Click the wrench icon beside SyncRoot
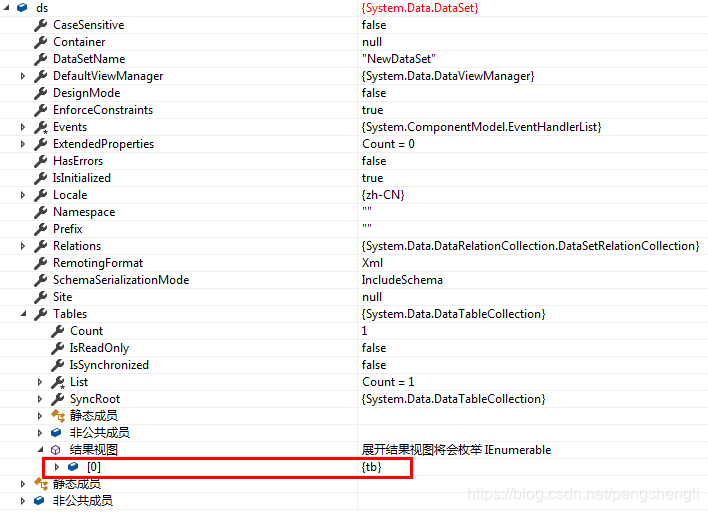This screenshot has height=512, width=708. pyautogui.click(x=57, y=399)
